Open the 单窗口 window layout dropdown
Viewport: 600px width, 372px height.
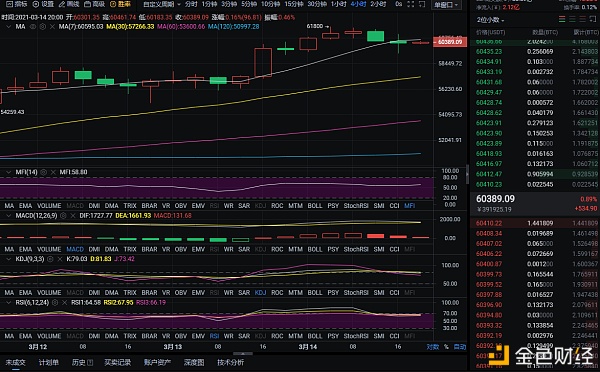click(x=446, y=5)
